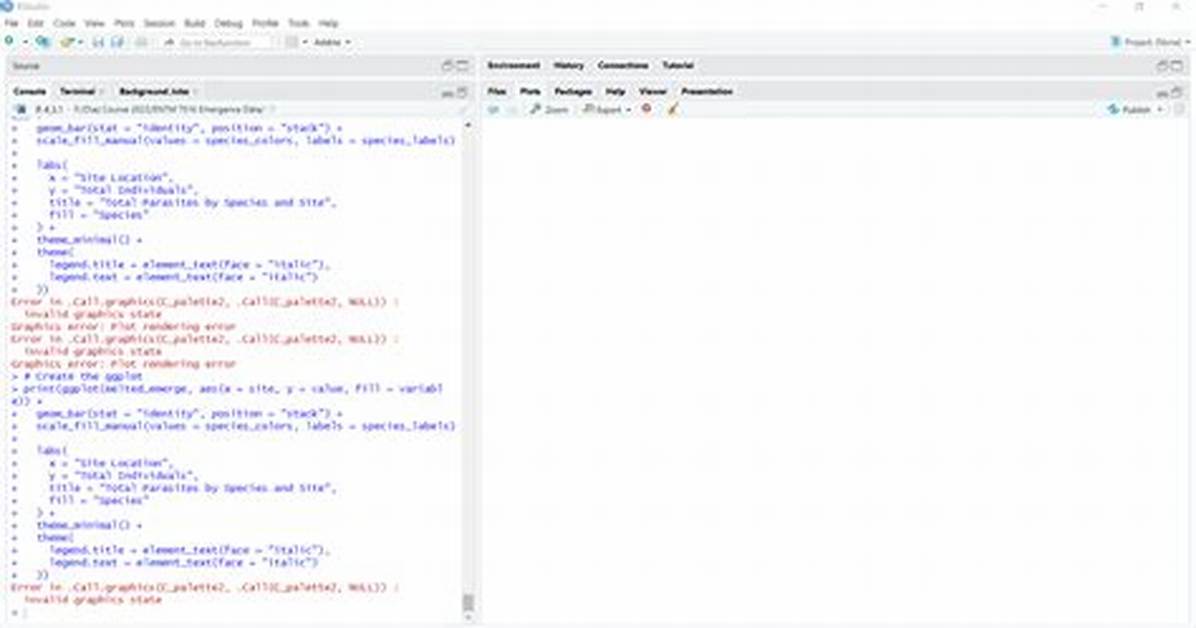Image resolution: width=1196 pixels, height=628 pixels.
Task: Switch to the Tutorial tab
Action: (677, 66)
